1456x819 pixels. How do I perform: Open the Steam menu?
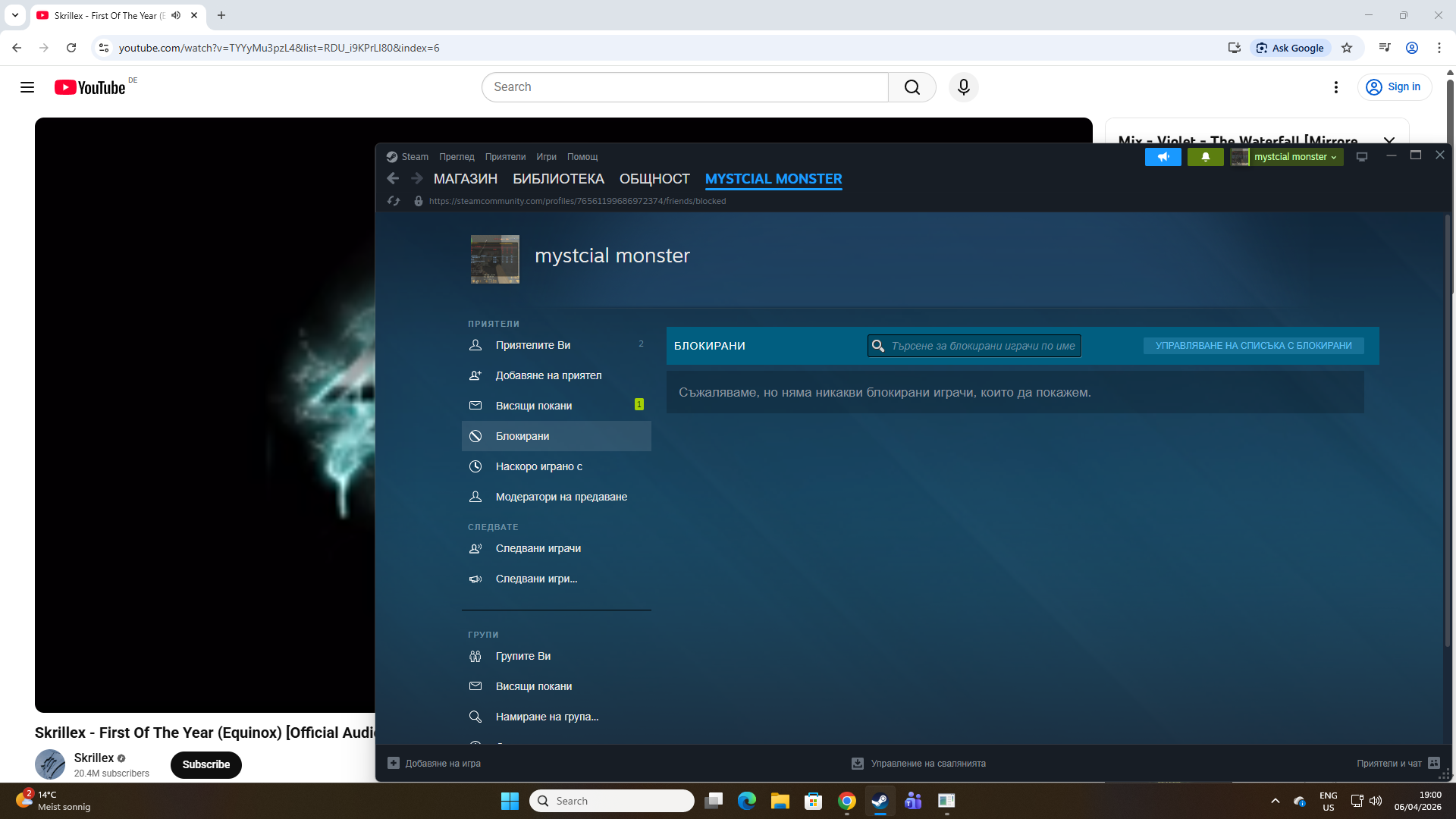(415, 157)
